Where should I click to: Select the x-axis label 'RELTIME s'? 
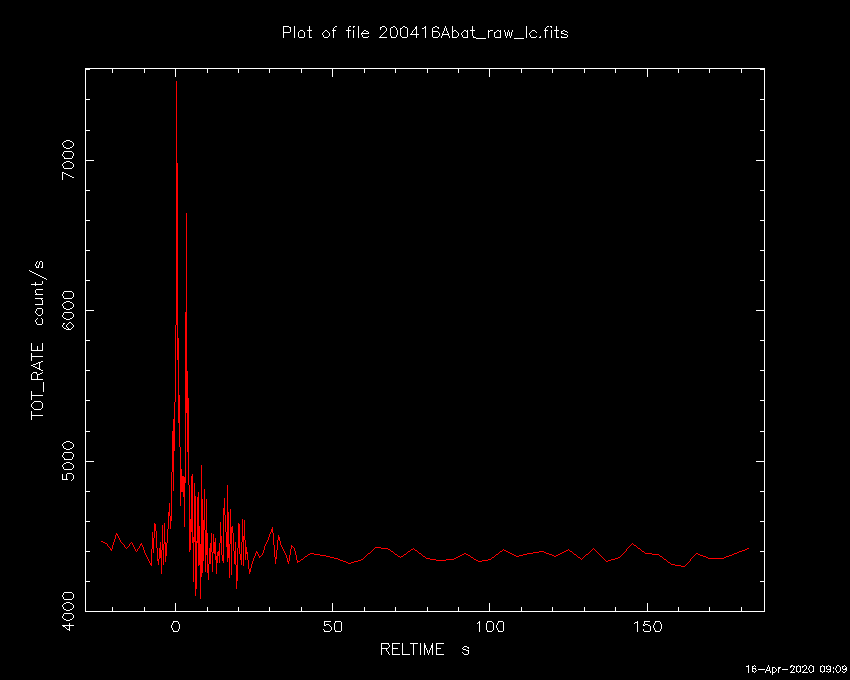(x=424, y=649)
